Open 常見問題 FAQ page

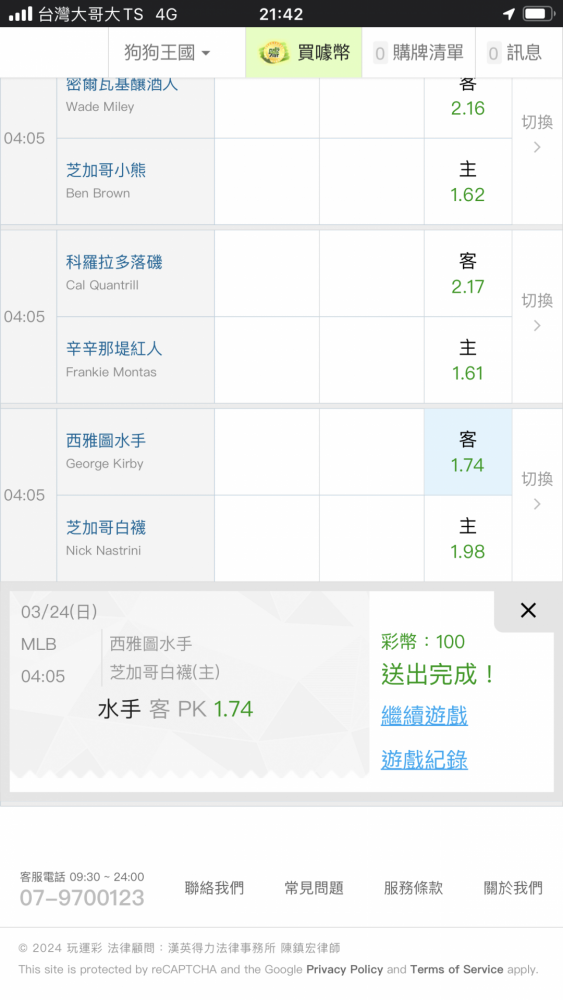(x=314, y=888)
